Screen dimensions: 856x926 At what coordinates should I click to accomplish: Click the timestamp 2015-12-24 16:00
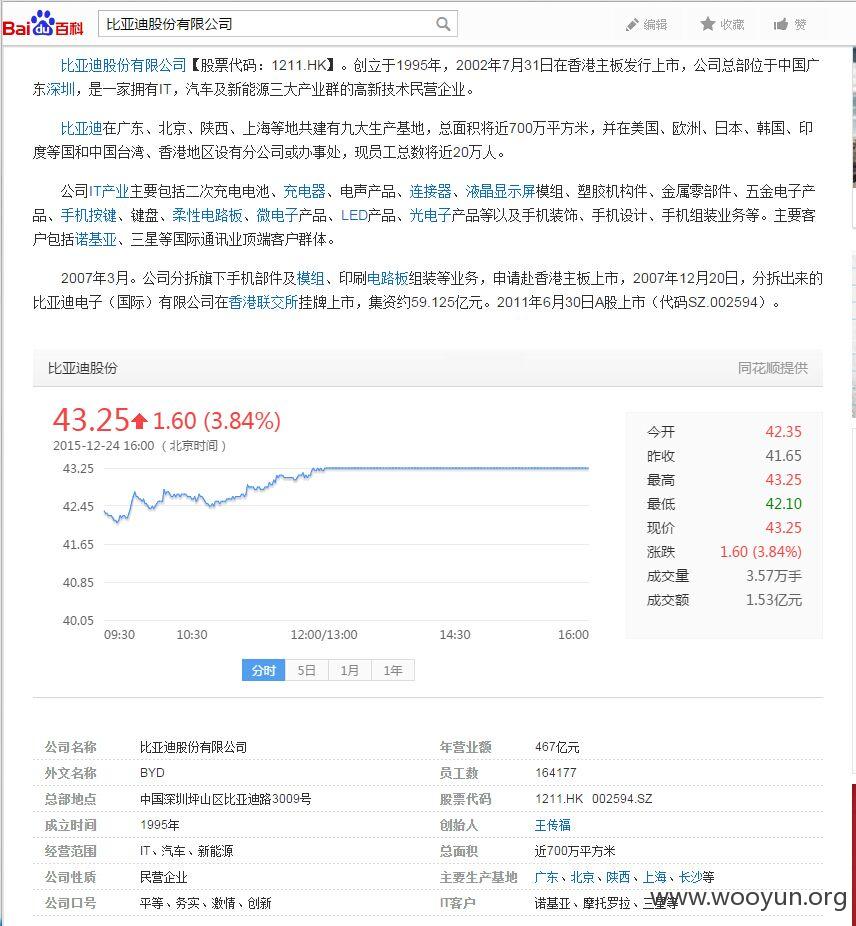point(103,446)
